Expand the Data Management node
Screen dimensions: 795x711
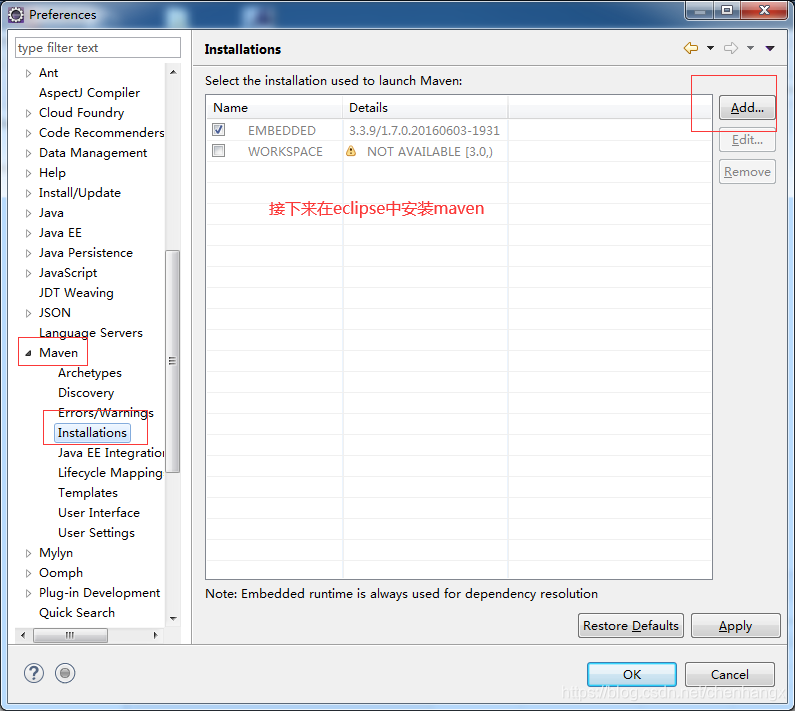point(28,154)
